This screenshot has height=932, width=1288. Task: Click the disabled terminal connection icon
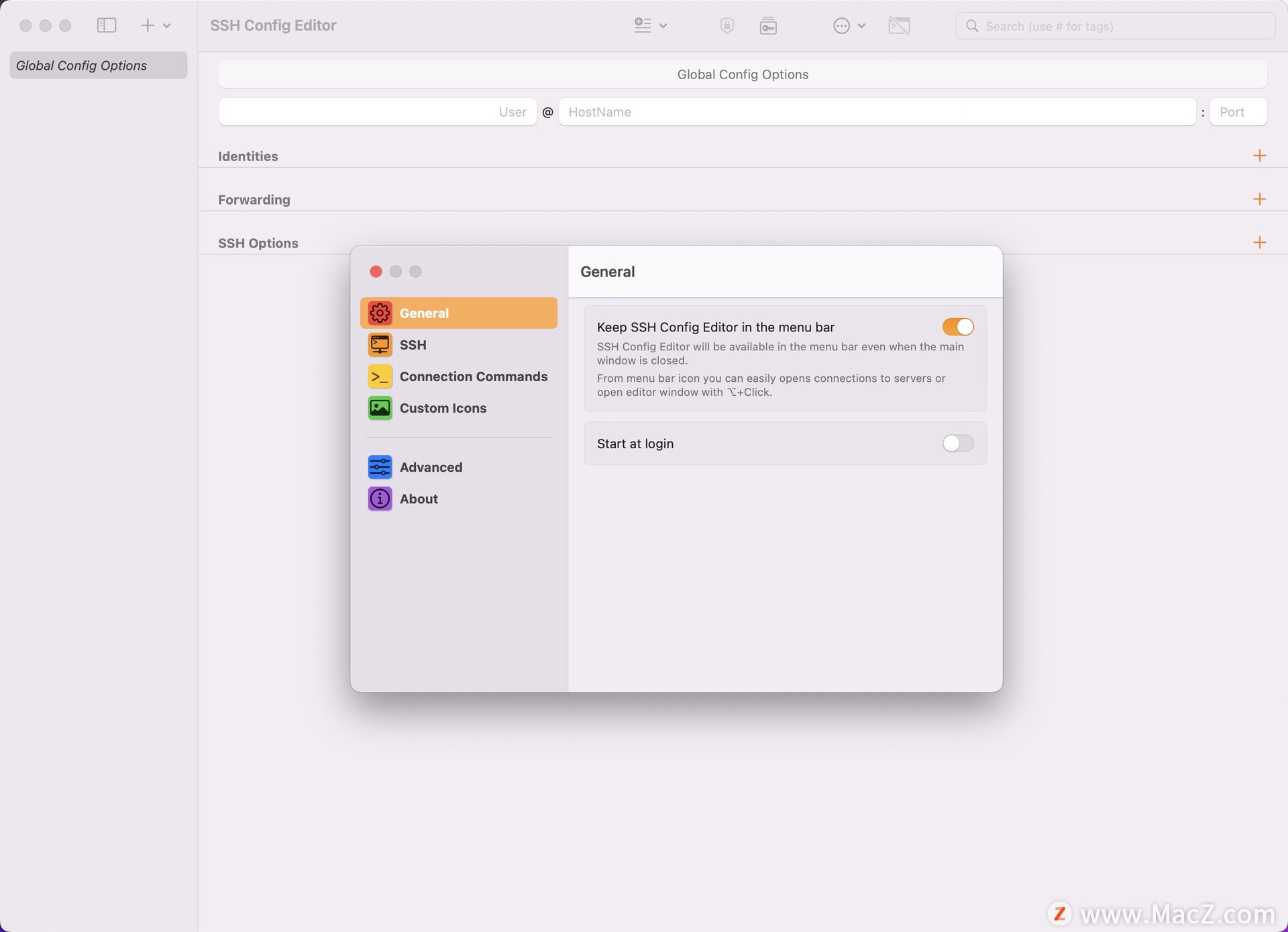click(900, 25)
